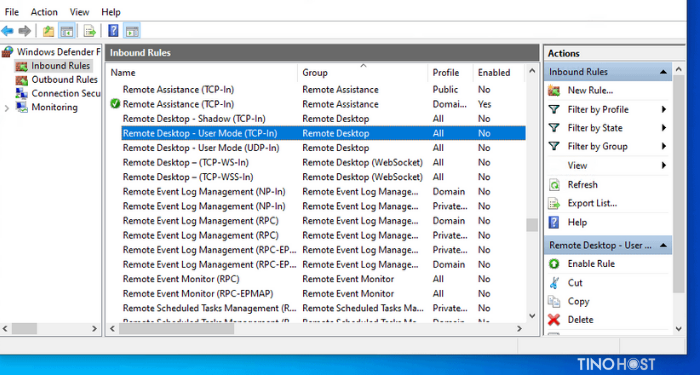Image resolution: width=700 pixels, height=375 pixels.
Task: Click New Rule... in Actions pane
Action: tap(590, 91)
